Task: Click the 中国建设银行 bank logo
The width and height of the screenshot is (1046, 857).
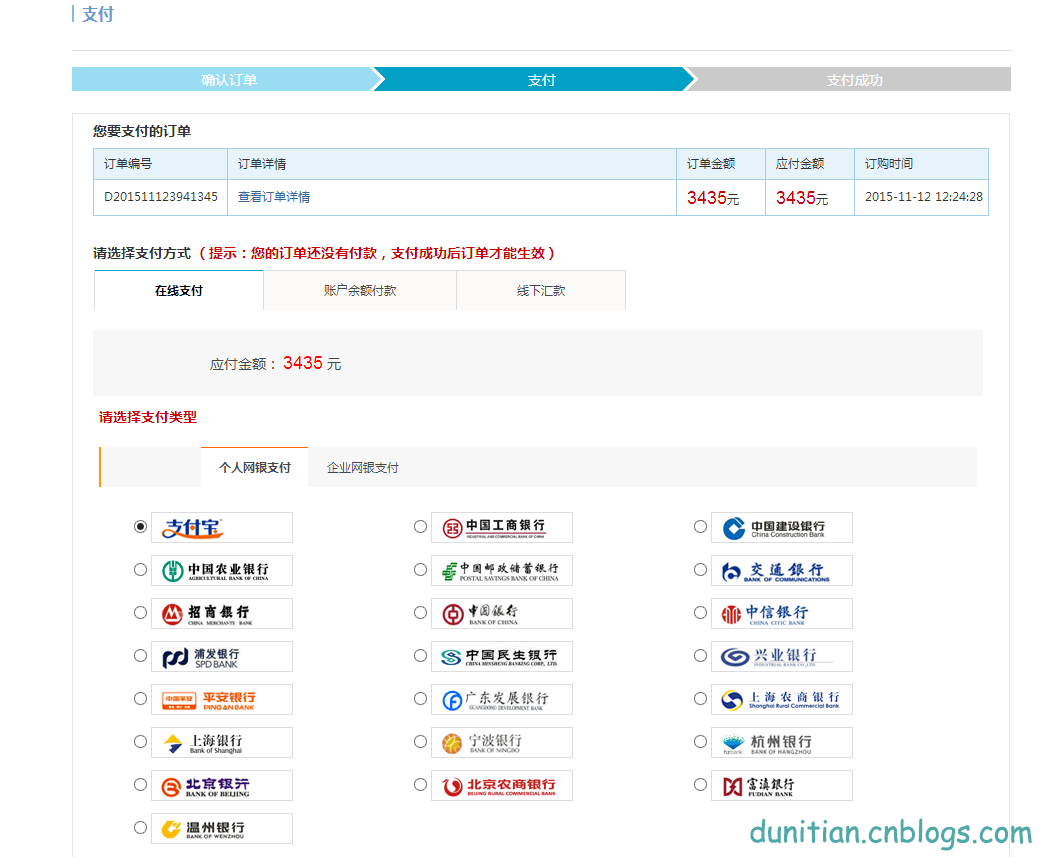Action: click(x=782, y=528)
